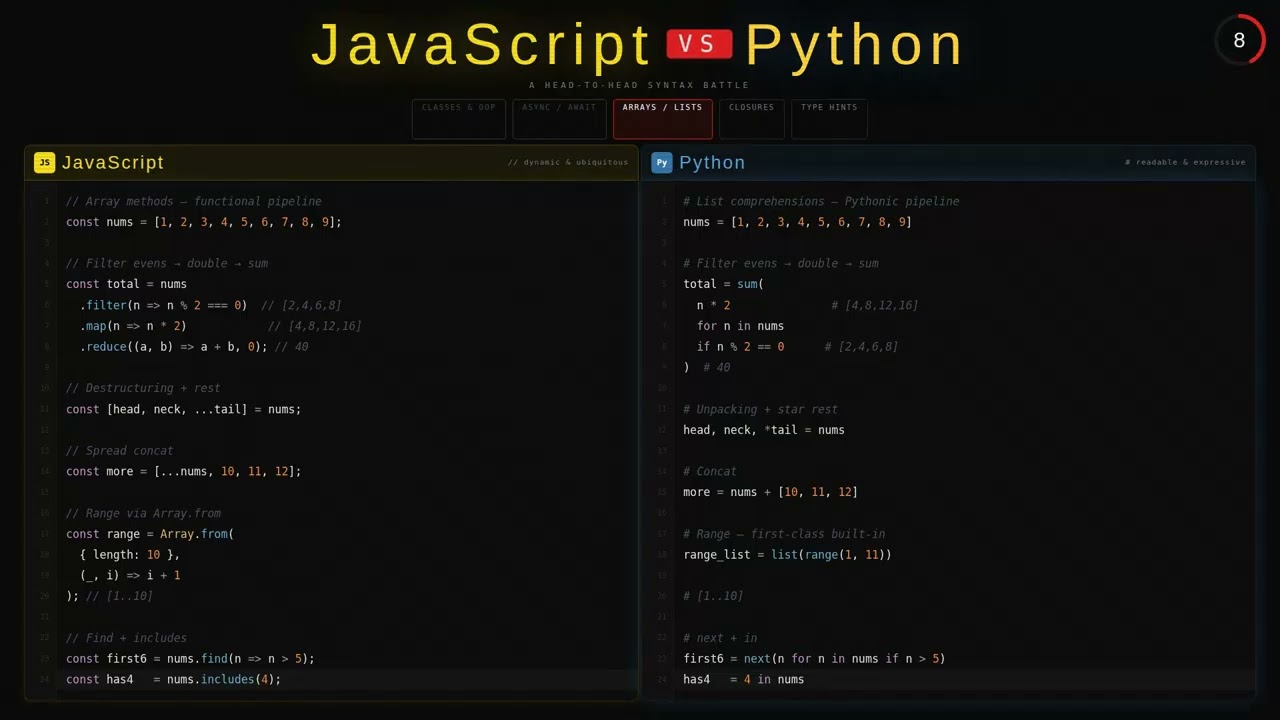Viewport: 1280px width, 720px height.
Task: Click the Python 'n * 2' line
Action: coord(807,305)
